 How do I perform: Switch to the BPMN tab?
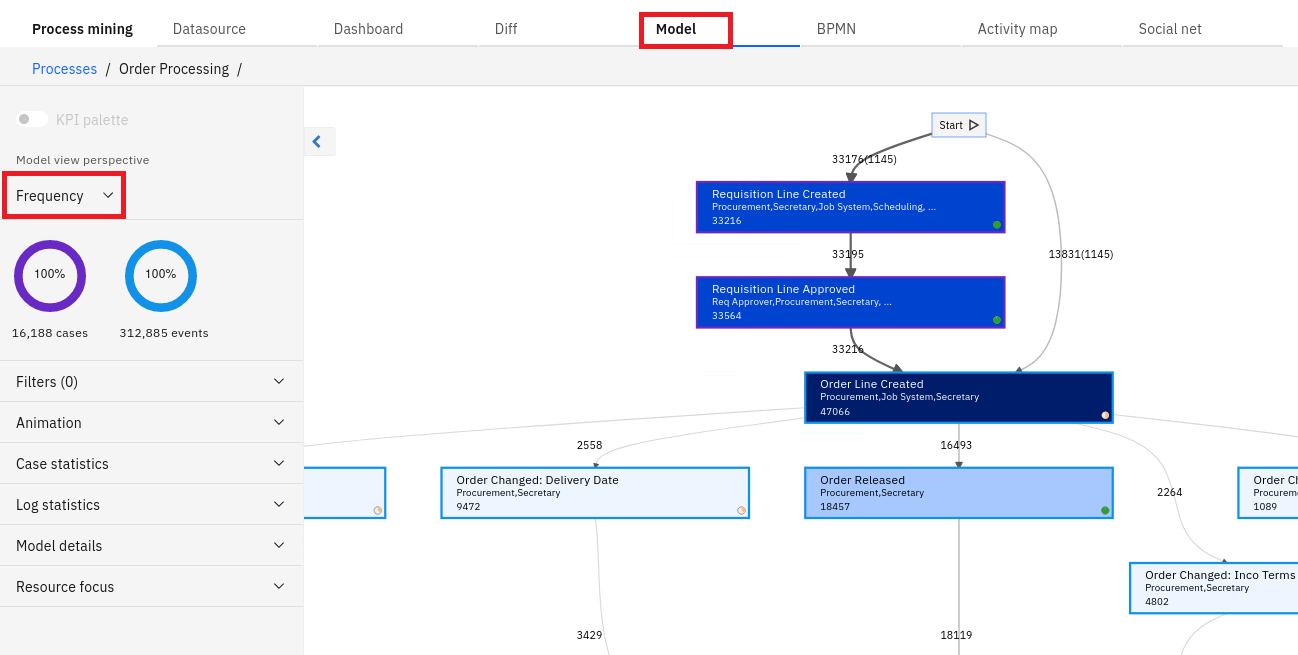coord(836,29)
